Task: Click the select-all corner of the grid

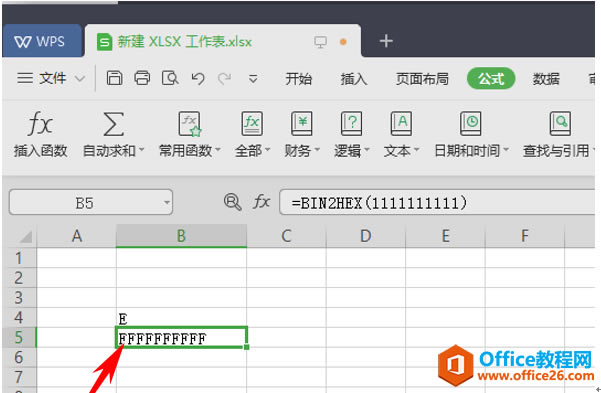Action: point(25,237)
